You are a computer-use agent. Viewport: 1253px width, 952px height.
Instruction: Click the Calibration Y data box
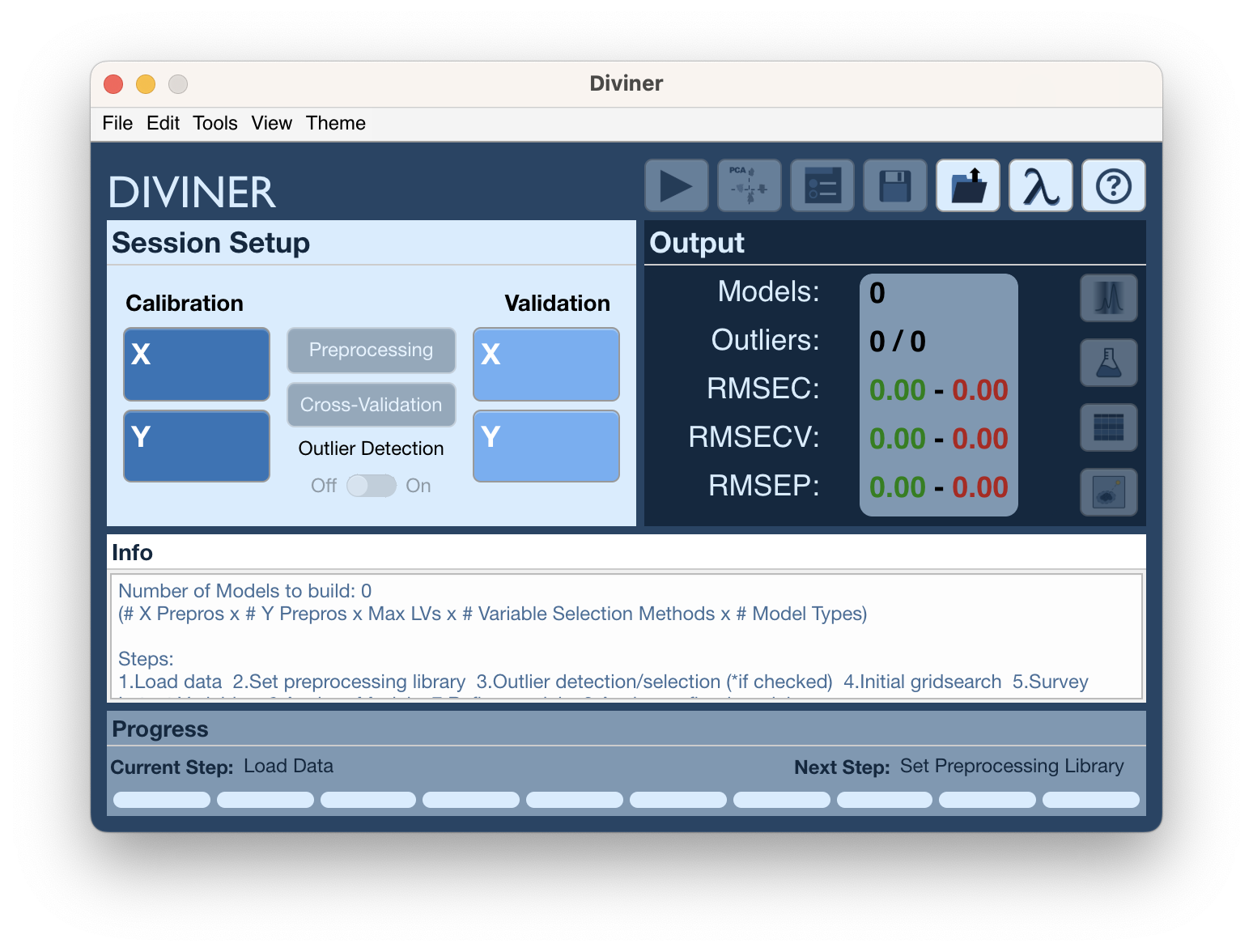point(197,446)
